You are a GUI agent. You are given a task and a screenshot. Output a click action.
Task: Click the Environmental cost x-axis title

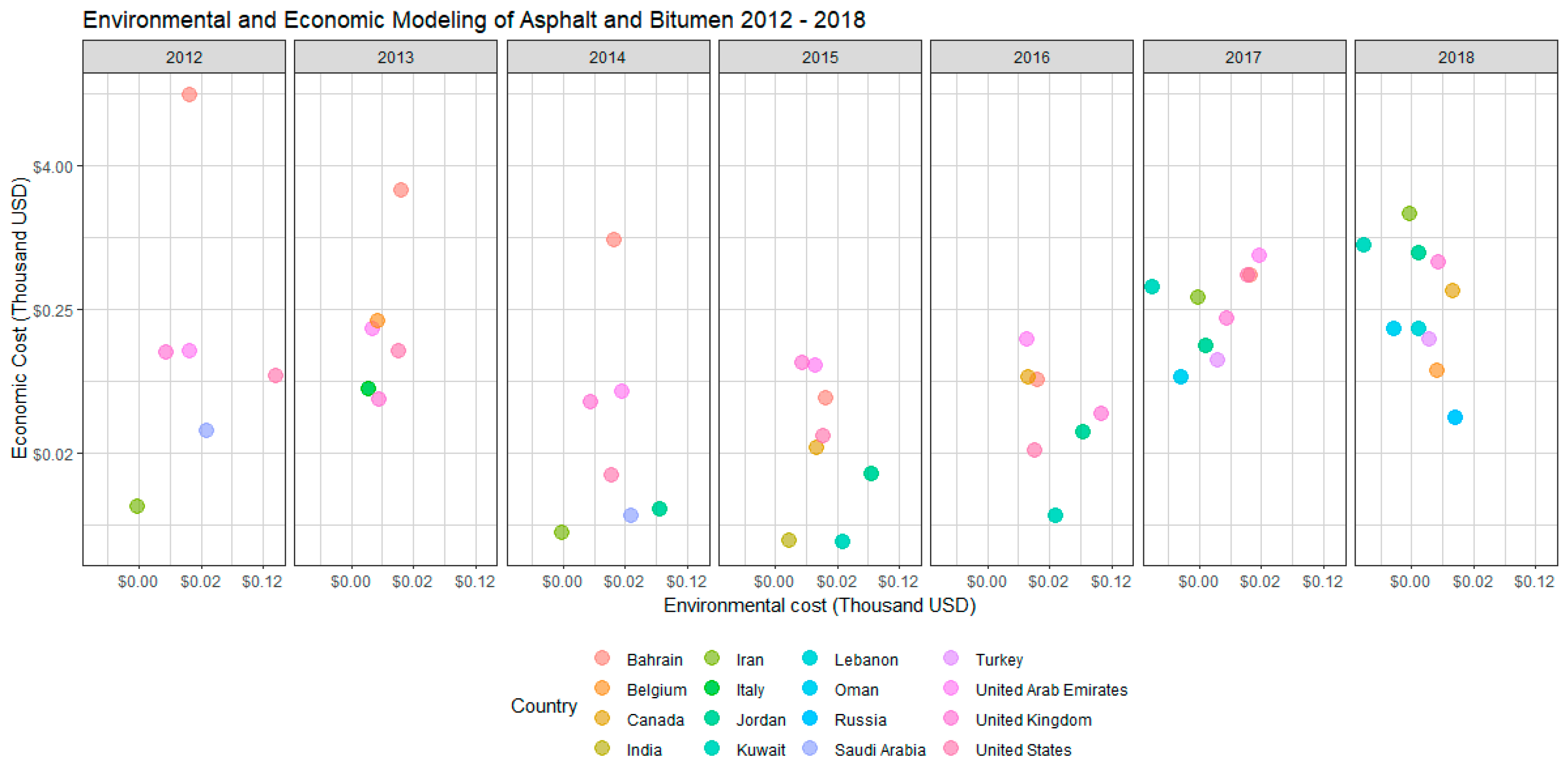(820, 605)
